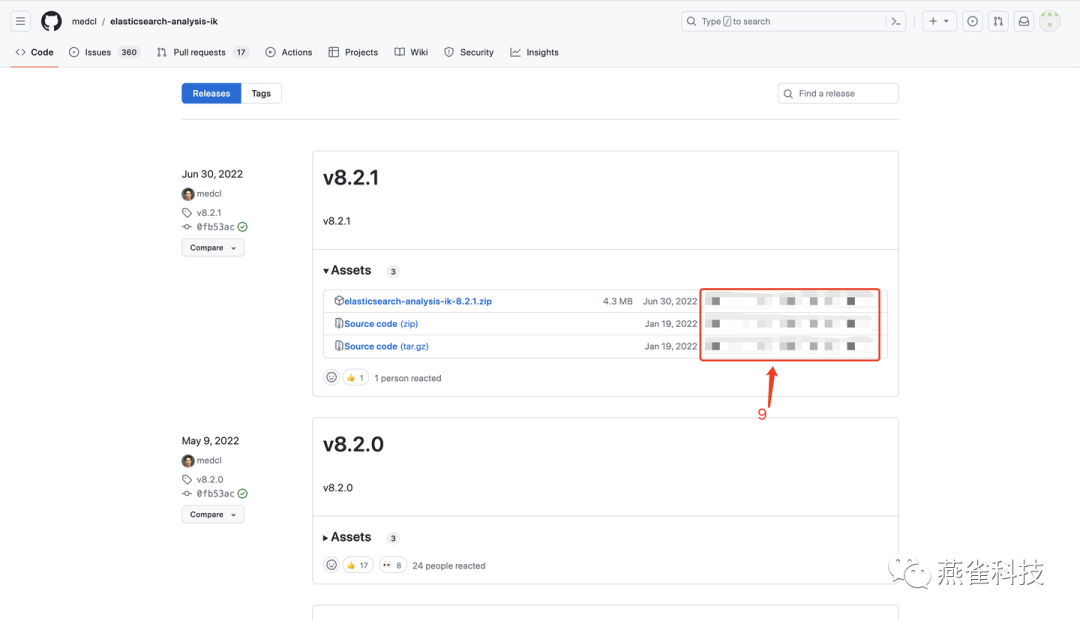Toggle the thumbs-up 17 reaction on v8.2.0
Screen dimensions: 1080x621
pos(357,564)
